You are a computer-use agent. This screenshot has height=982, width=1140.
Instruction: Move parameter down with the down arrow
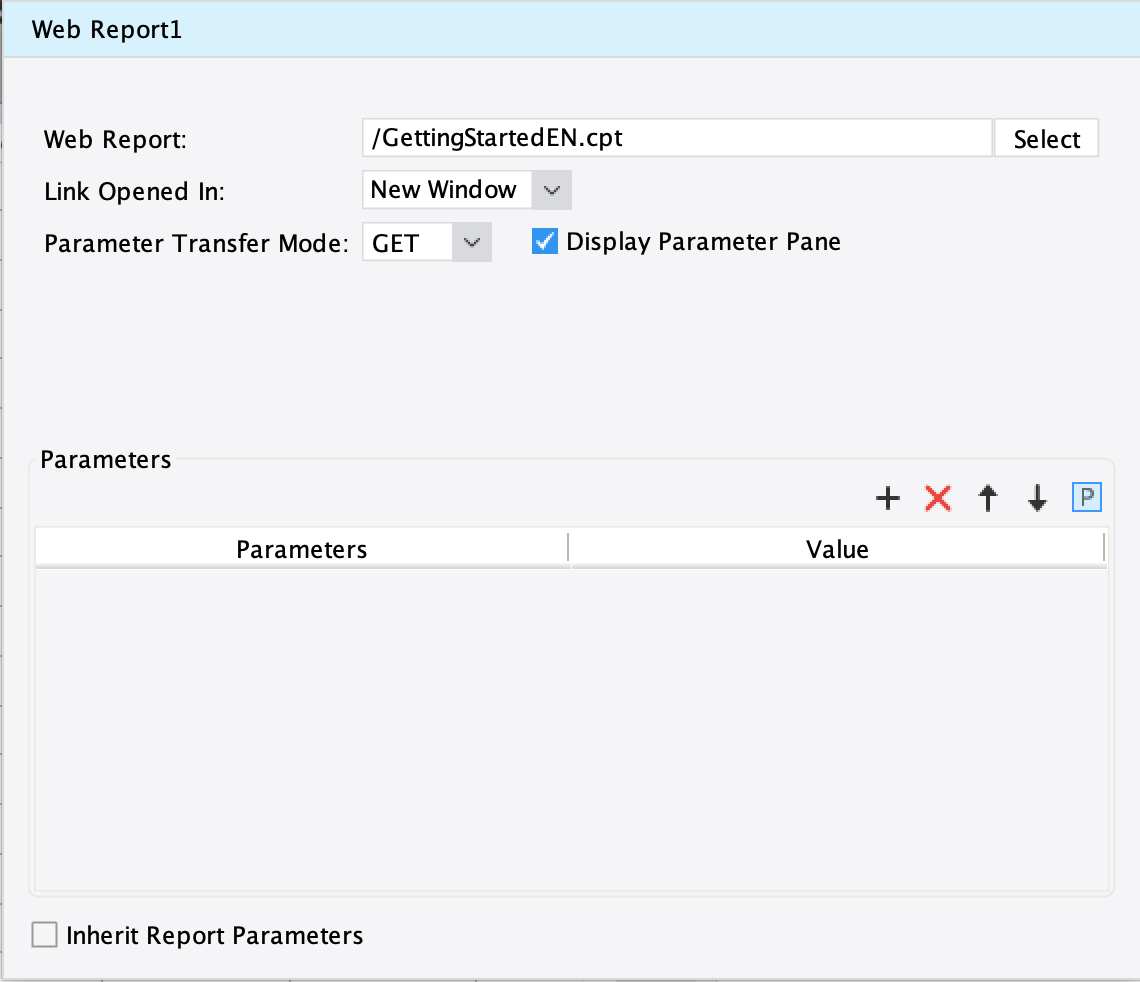1037,499
